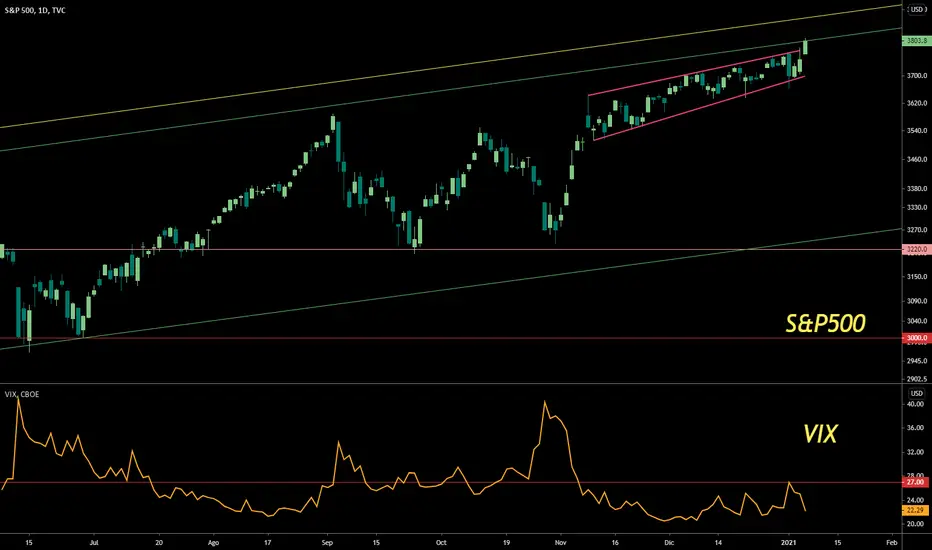Click the 3380.0 price axis label

click(x=917, y=188)
